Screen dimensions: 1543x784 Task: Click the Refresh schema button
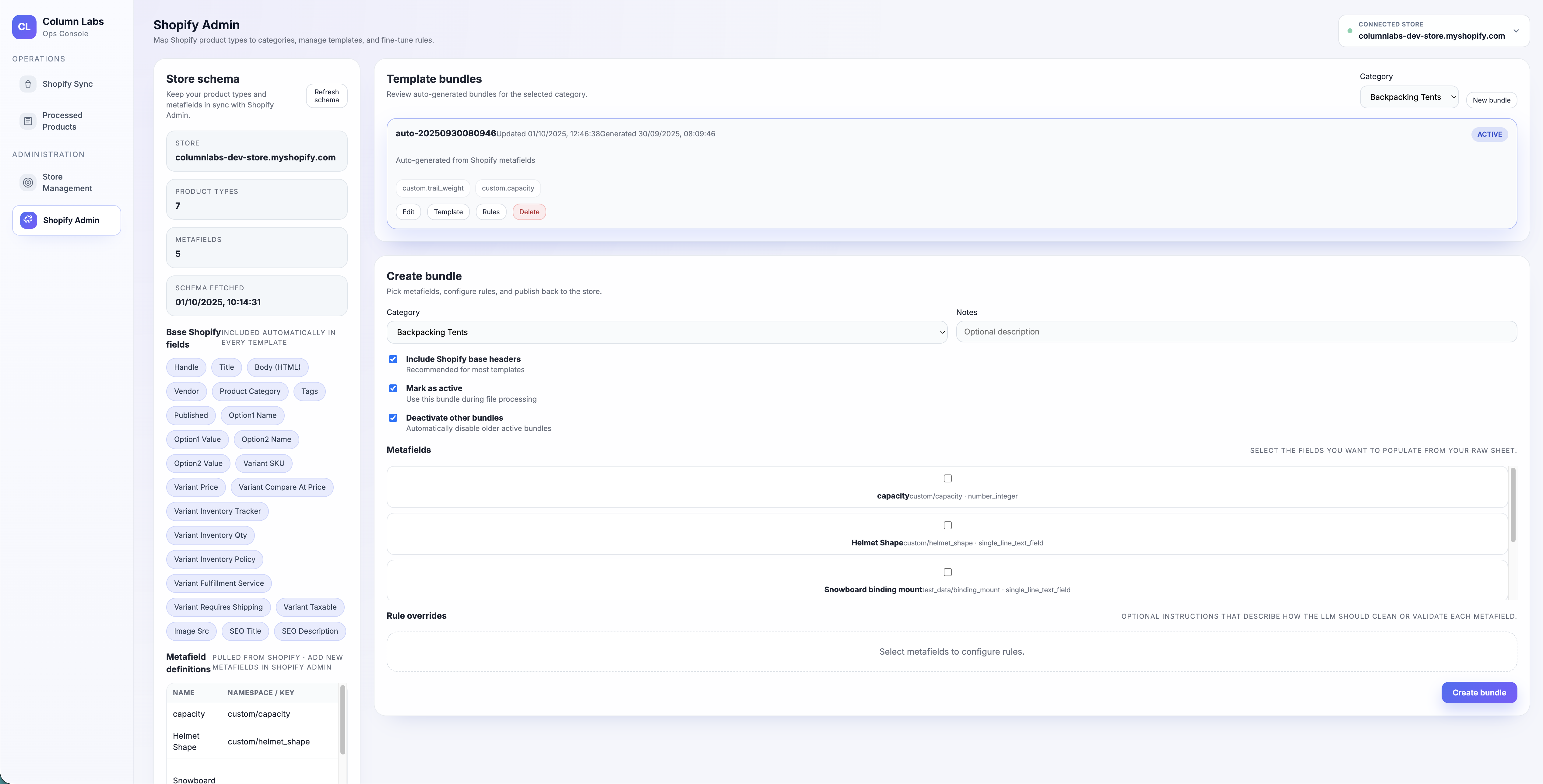coord(326,96)
